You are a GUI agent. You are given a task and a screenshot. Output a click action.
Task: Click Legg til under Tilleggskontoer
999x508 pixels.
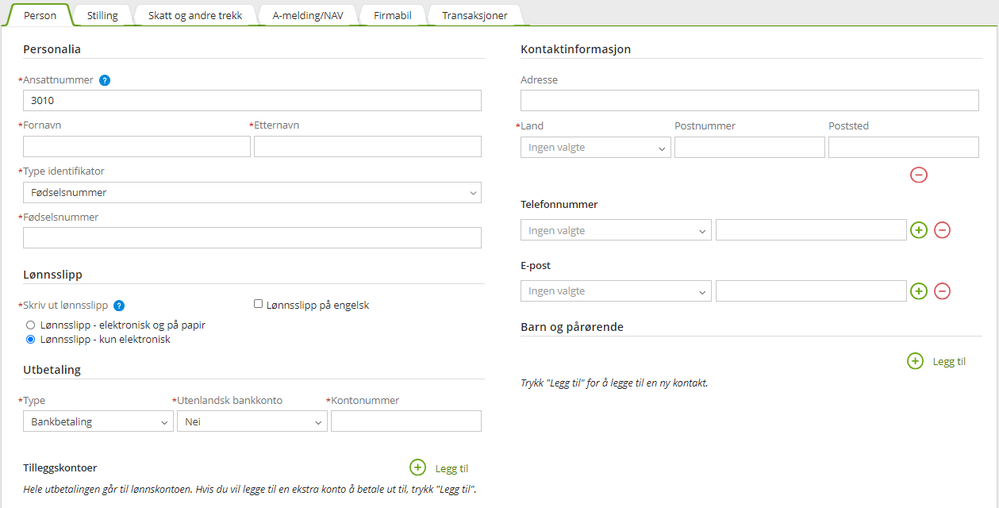pyautogui.click(x=439, y=468)
